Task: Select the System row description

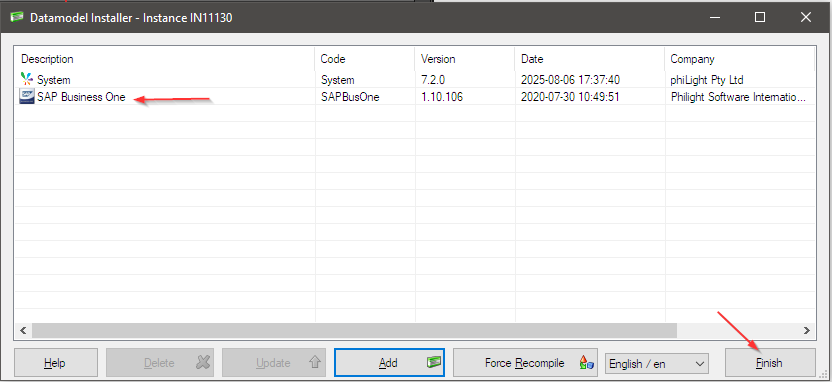Action: (x=54, y=80)
